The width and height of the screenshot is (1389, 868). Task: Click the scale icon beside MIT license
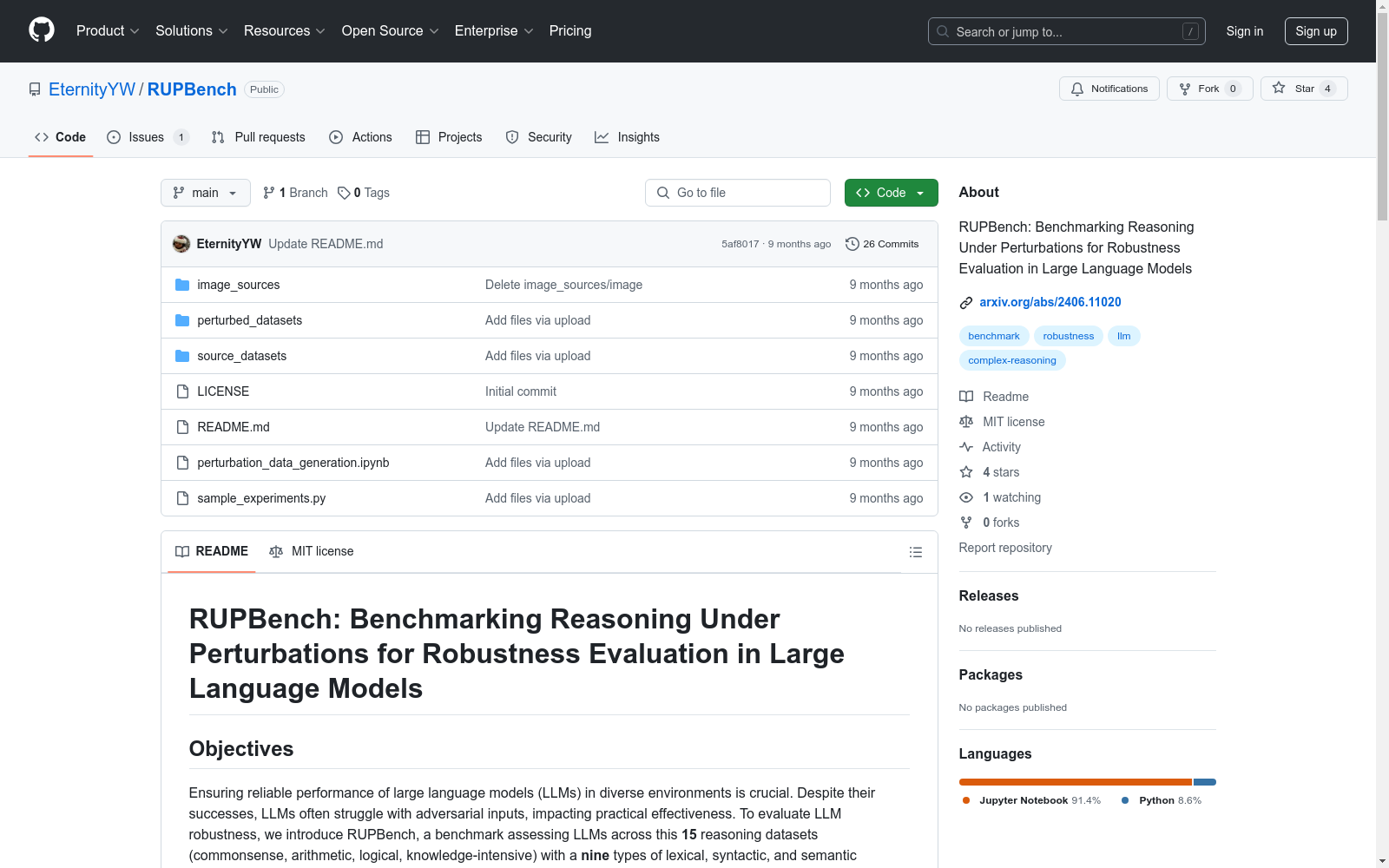point(966,422)
